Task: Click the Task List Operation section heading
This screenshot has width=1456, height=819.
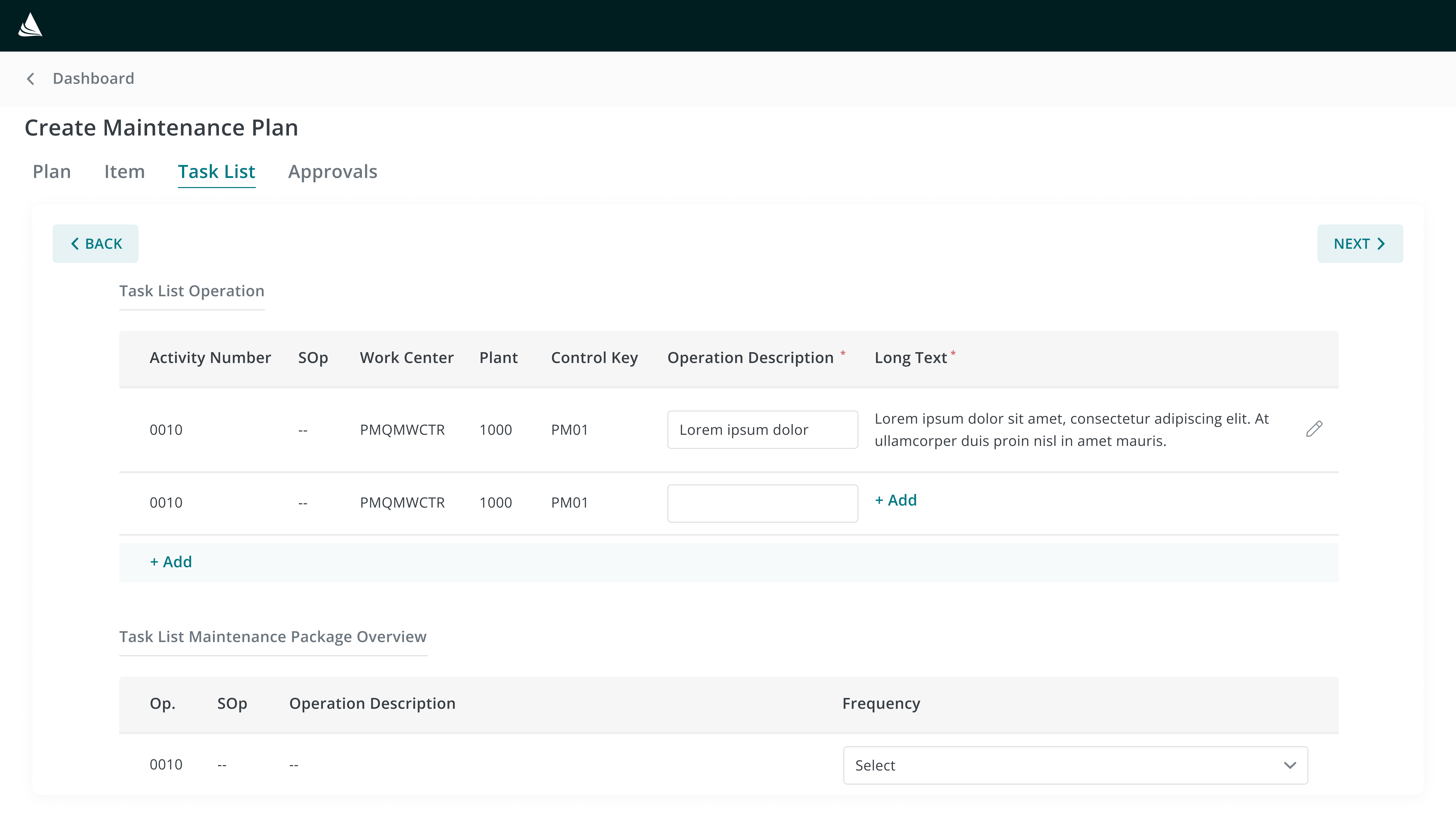Action: click(192, 291)
